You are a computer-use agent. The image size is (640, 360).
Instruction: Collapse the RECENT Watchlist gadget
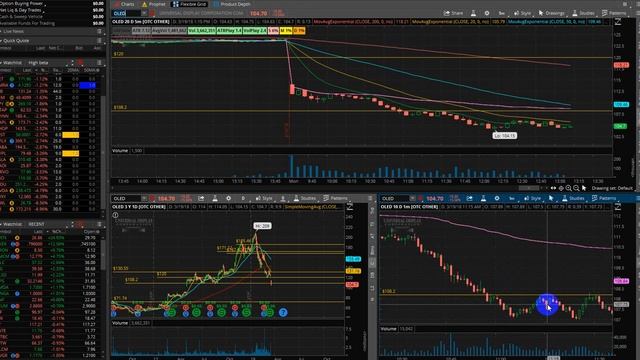[x=2, y=224]
